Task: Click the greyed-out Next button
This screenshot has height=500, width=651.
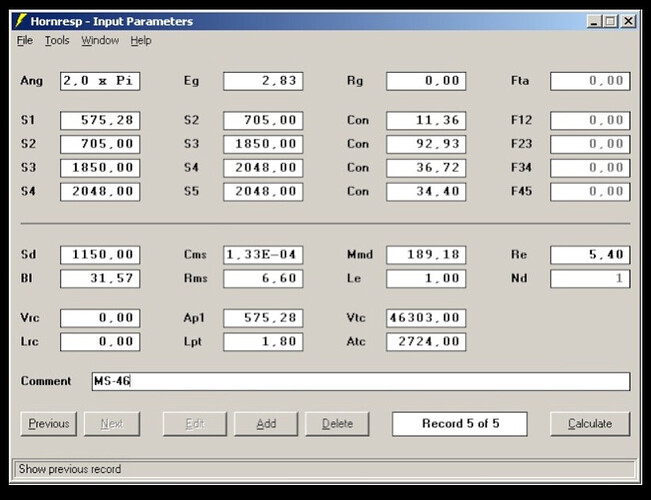Action: (112, 424)
